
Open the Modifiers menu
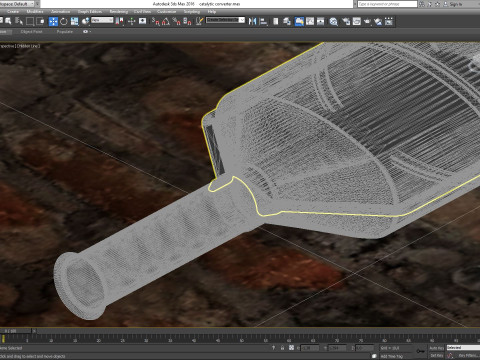[35, 12]
